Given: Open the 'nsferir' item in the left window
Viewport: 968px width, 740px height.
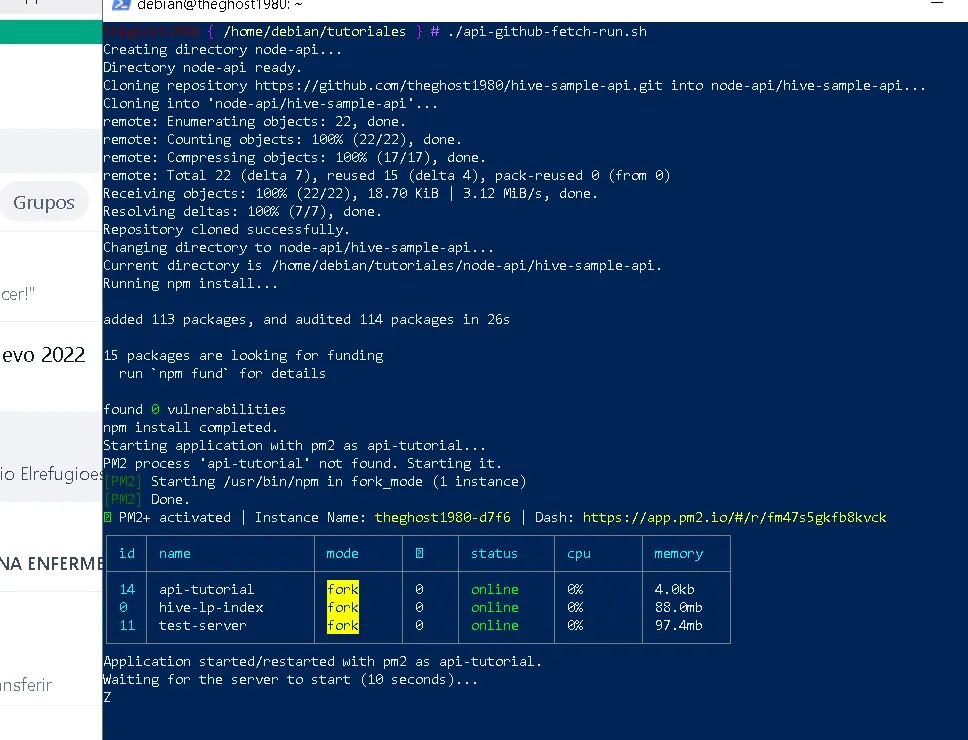Looking at the screenshot, I should [x=26, y=684].
